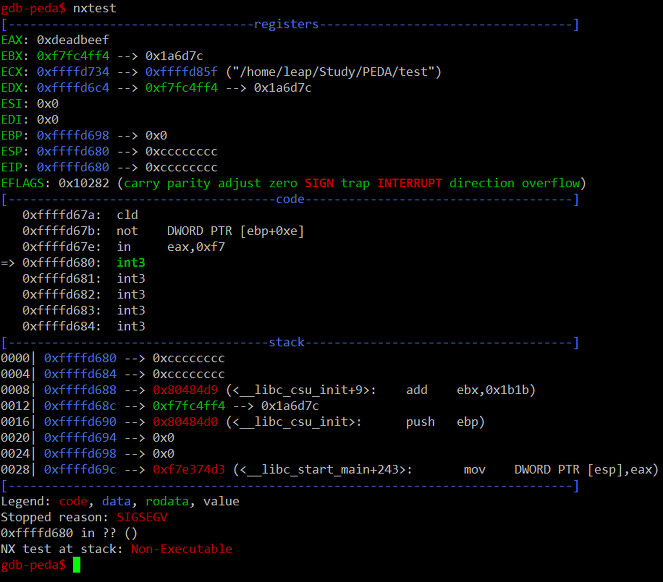Select the path string "/home/leap/Study/PEDA/test"

pos(333,72)
